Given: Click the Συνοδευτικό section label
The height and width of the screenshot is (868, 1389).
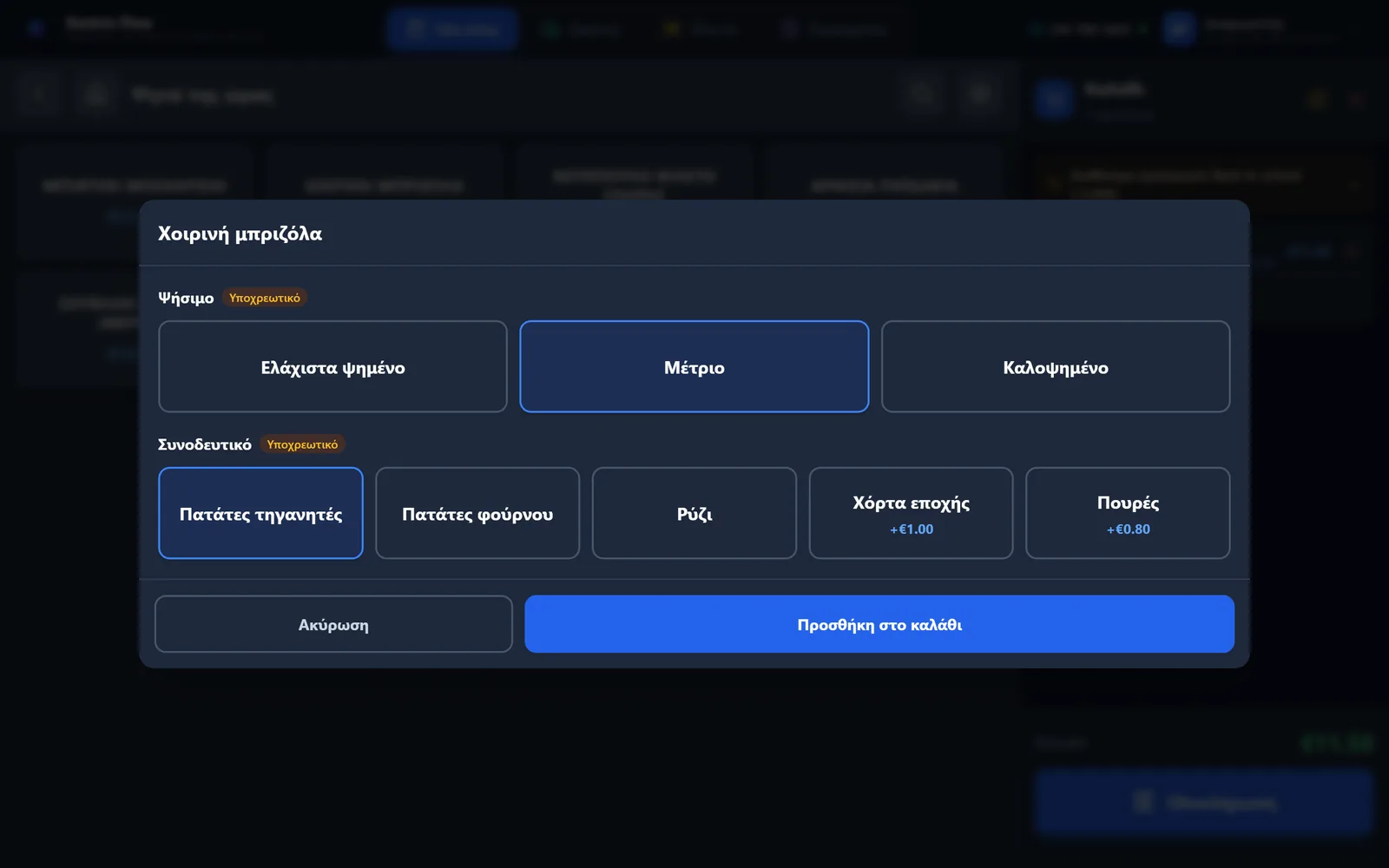Looking at the screenshot, I should [x=205, y=444].
